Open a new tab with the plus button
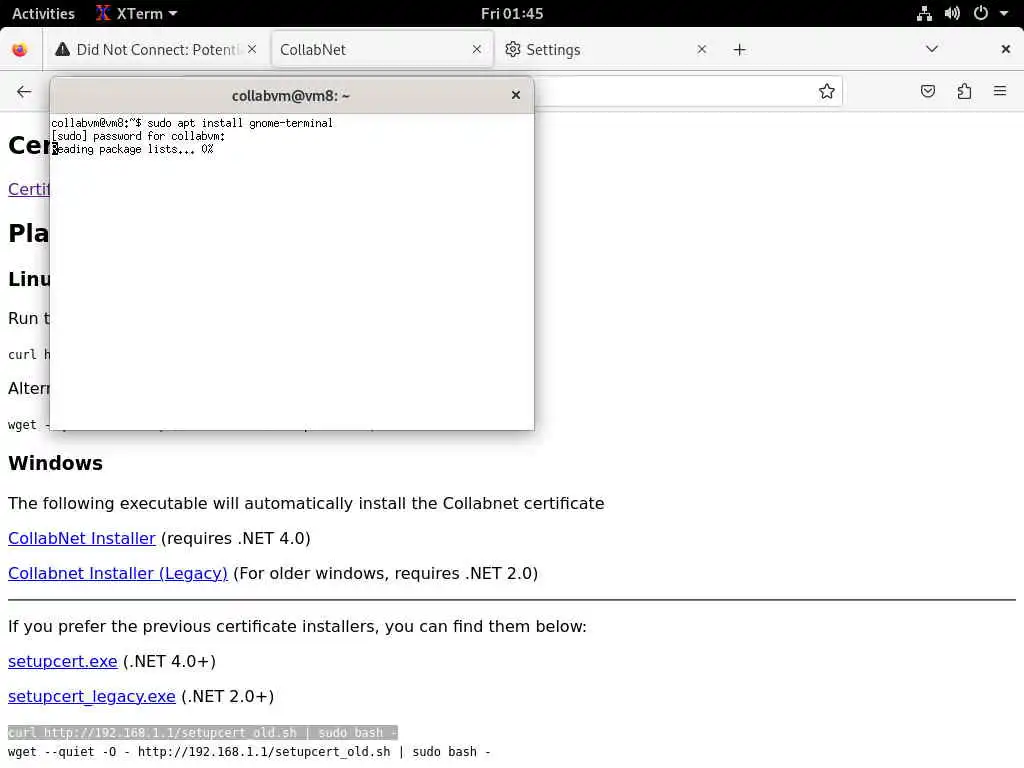The image size is (1024, 768). pos(739,50)
